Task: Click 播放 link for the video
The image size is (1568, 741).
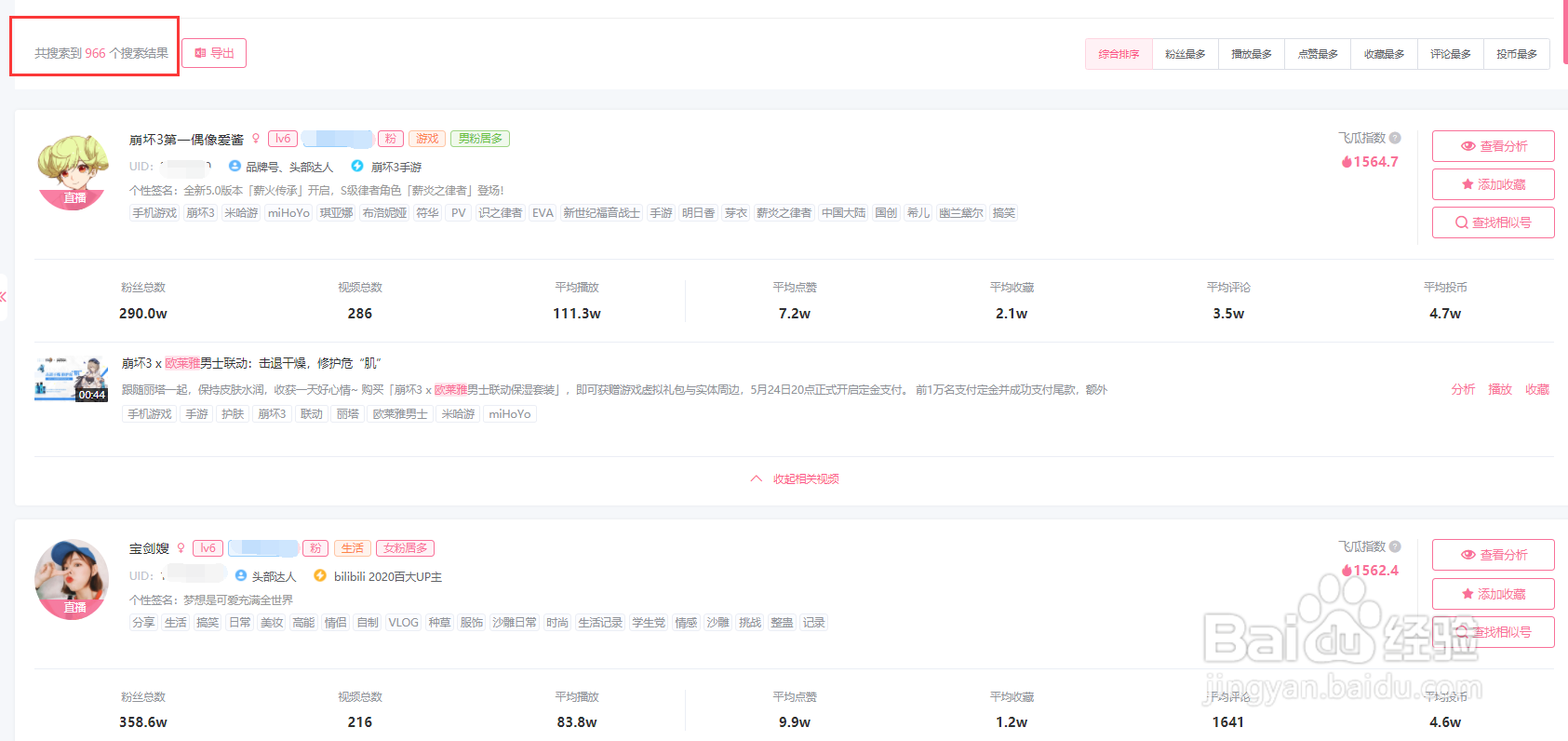Action: 1500,389
